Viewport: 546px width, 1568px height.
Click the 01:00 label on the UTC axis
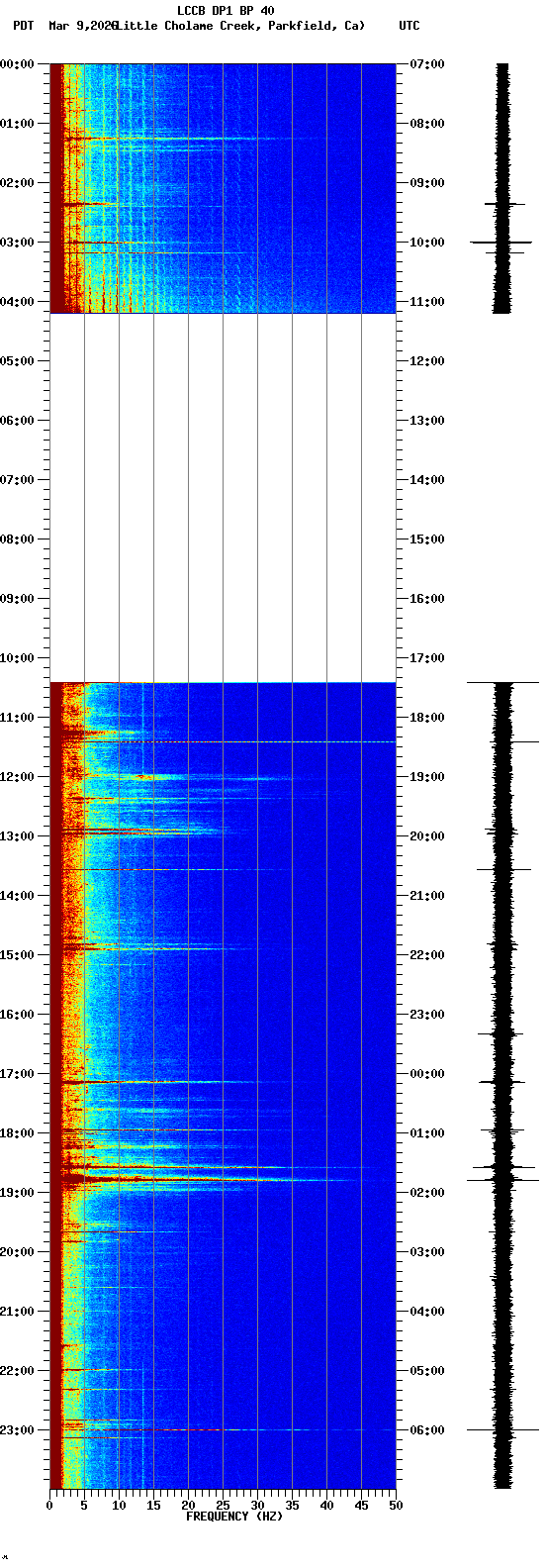pos(427,1132)
